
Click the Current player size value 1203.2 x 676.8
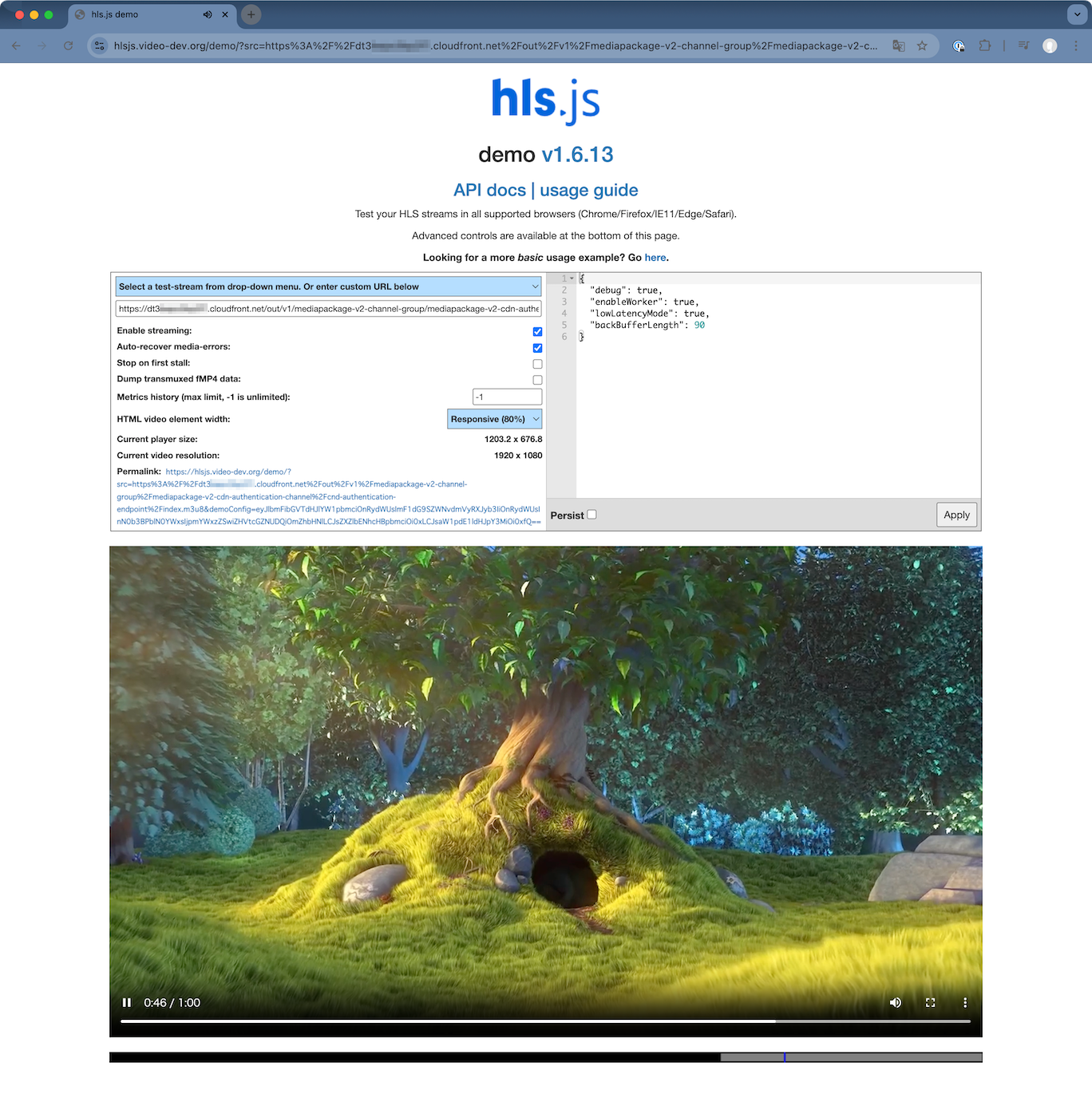(x=513, y=439)
